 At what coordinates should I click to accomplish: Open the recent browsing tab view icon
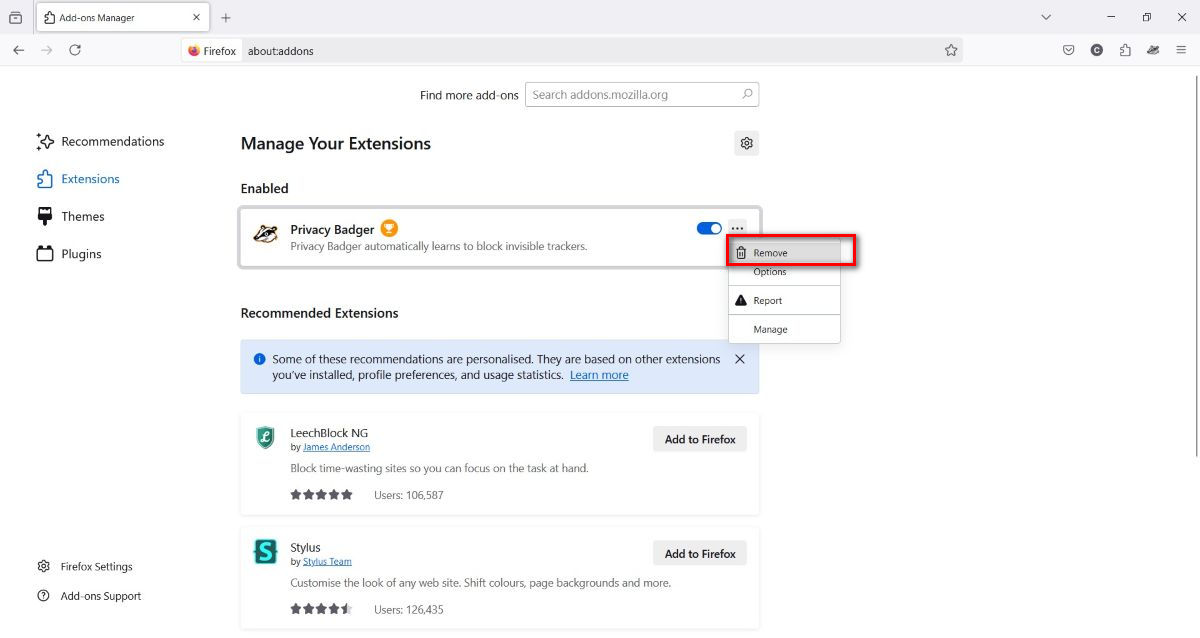pos(15,17)
